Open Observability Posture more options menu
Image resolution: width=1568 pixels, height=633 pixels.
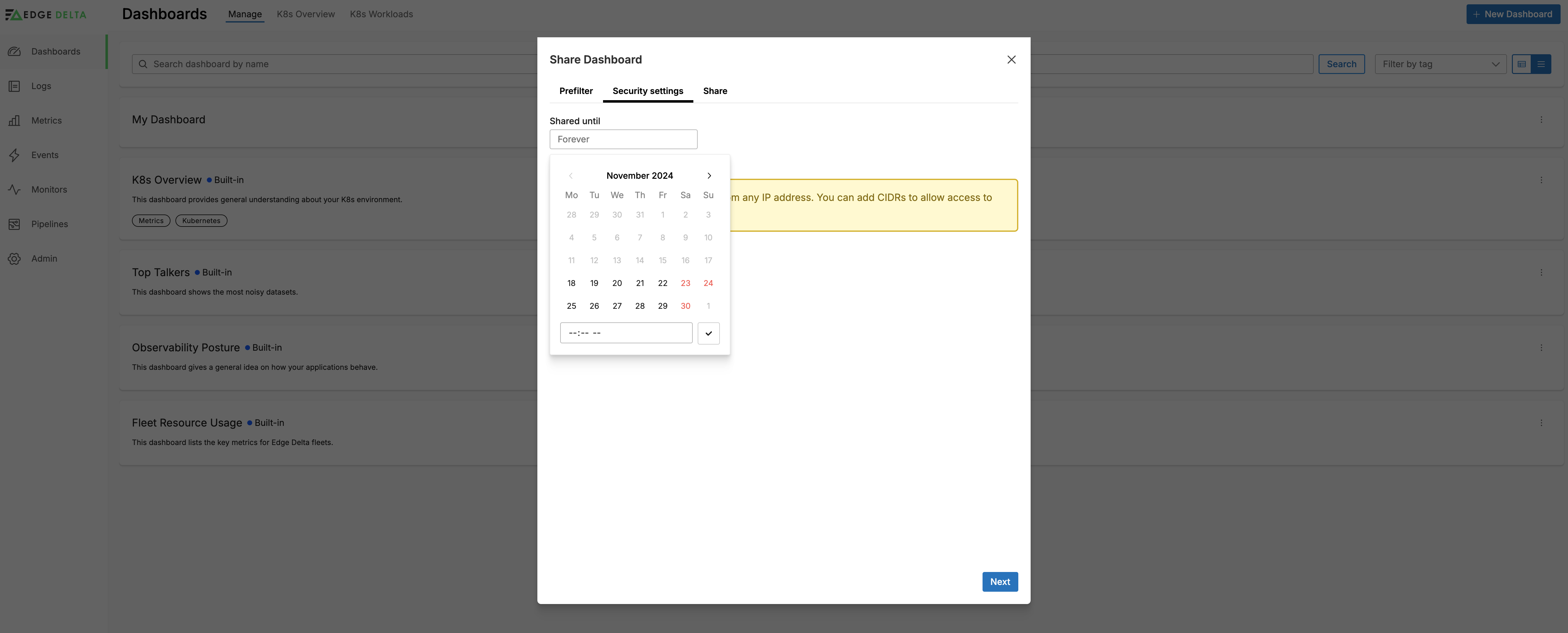pyautogui.click(x=1541, y=348)
